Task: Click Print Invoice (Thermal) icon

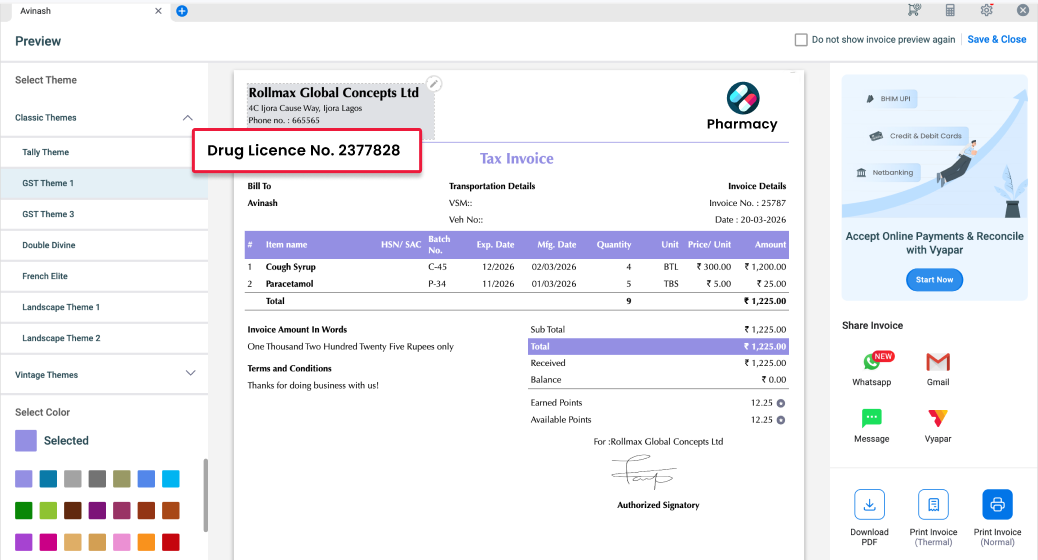Action: [933, 505]
